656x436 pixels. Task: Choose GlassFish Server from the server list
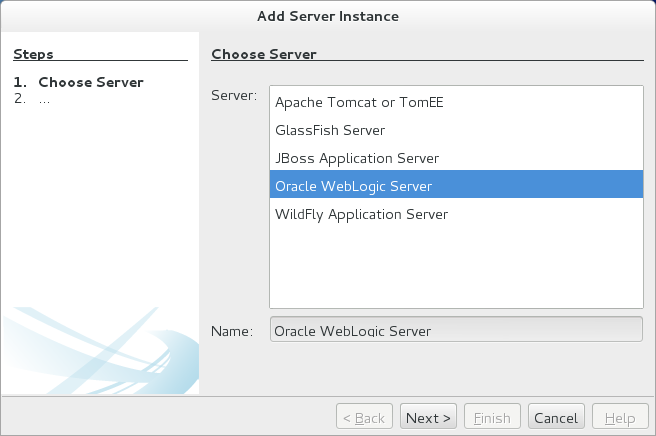point(330,130)
